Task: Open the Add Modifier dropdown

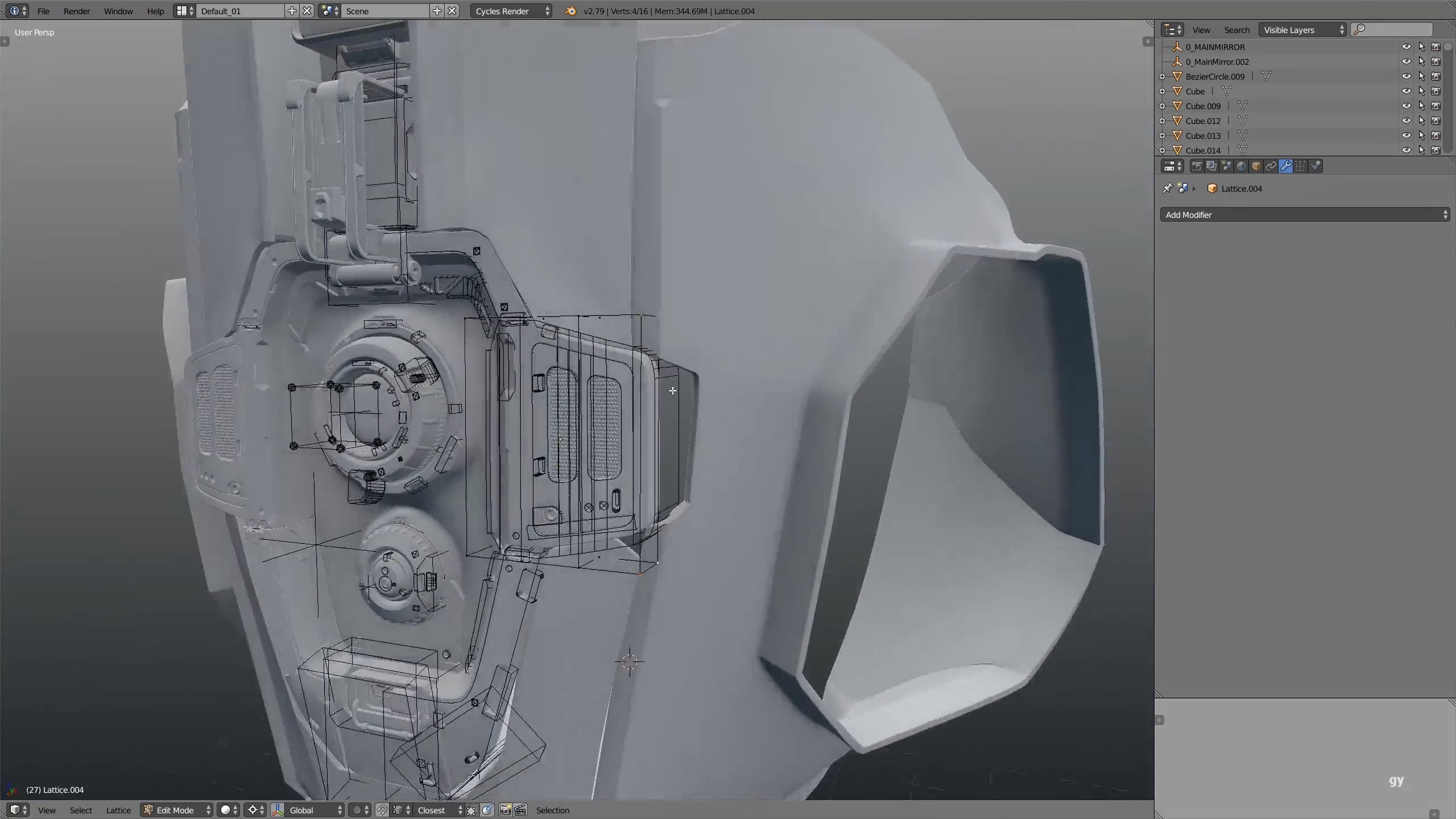Action: (1304, 214)
